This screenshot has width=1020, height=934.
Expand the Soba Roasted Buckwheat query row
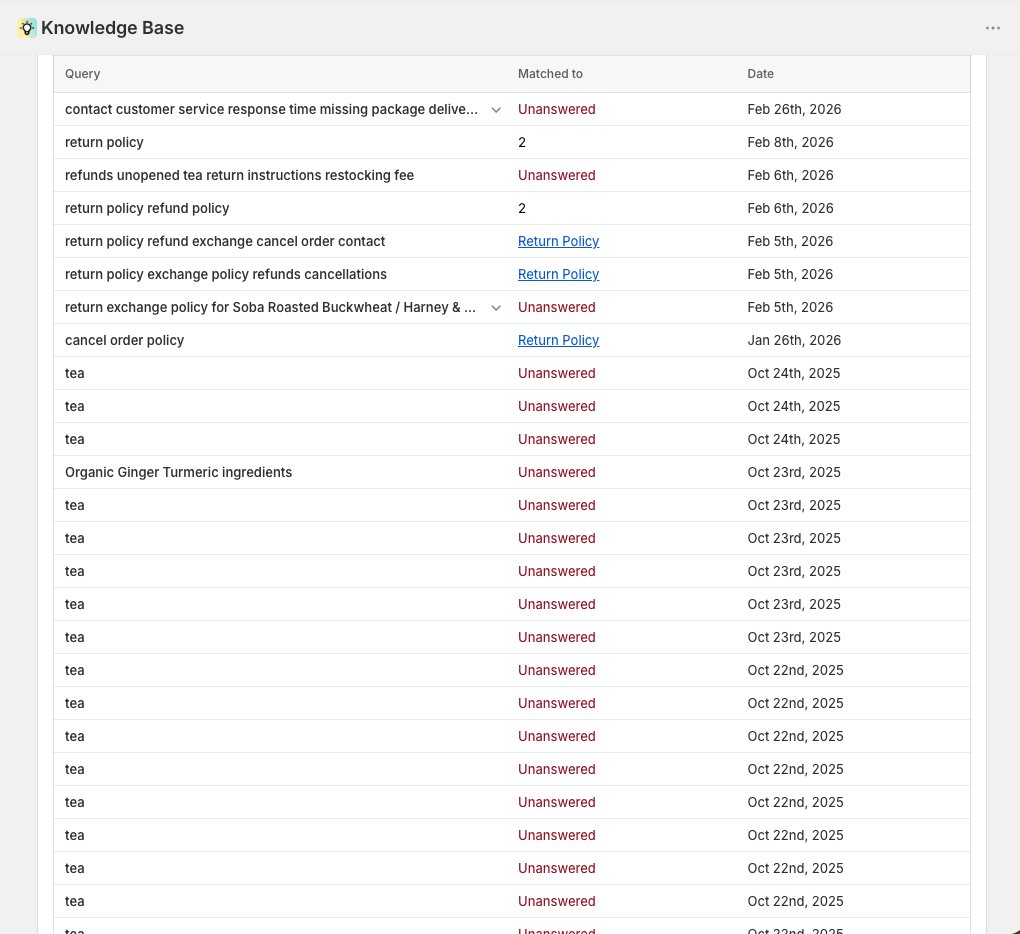click(496, 308)
